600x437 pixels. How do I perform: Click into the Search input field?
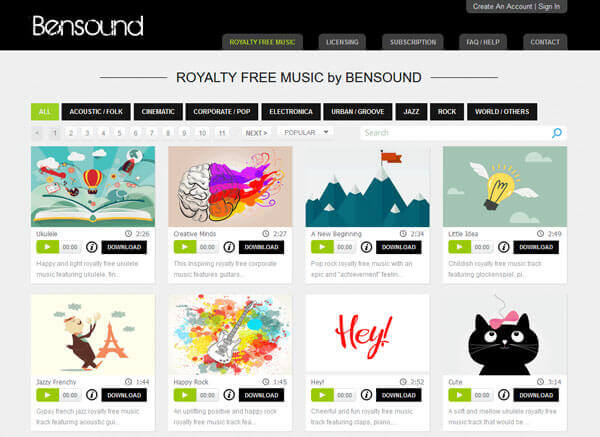coord(455,133)
